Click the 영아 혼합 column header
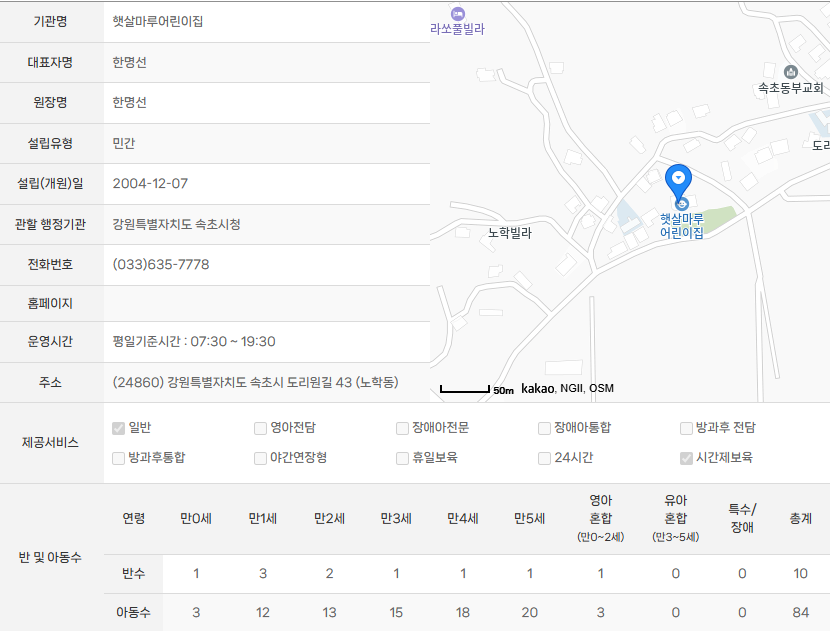 [x=600, y=518]
